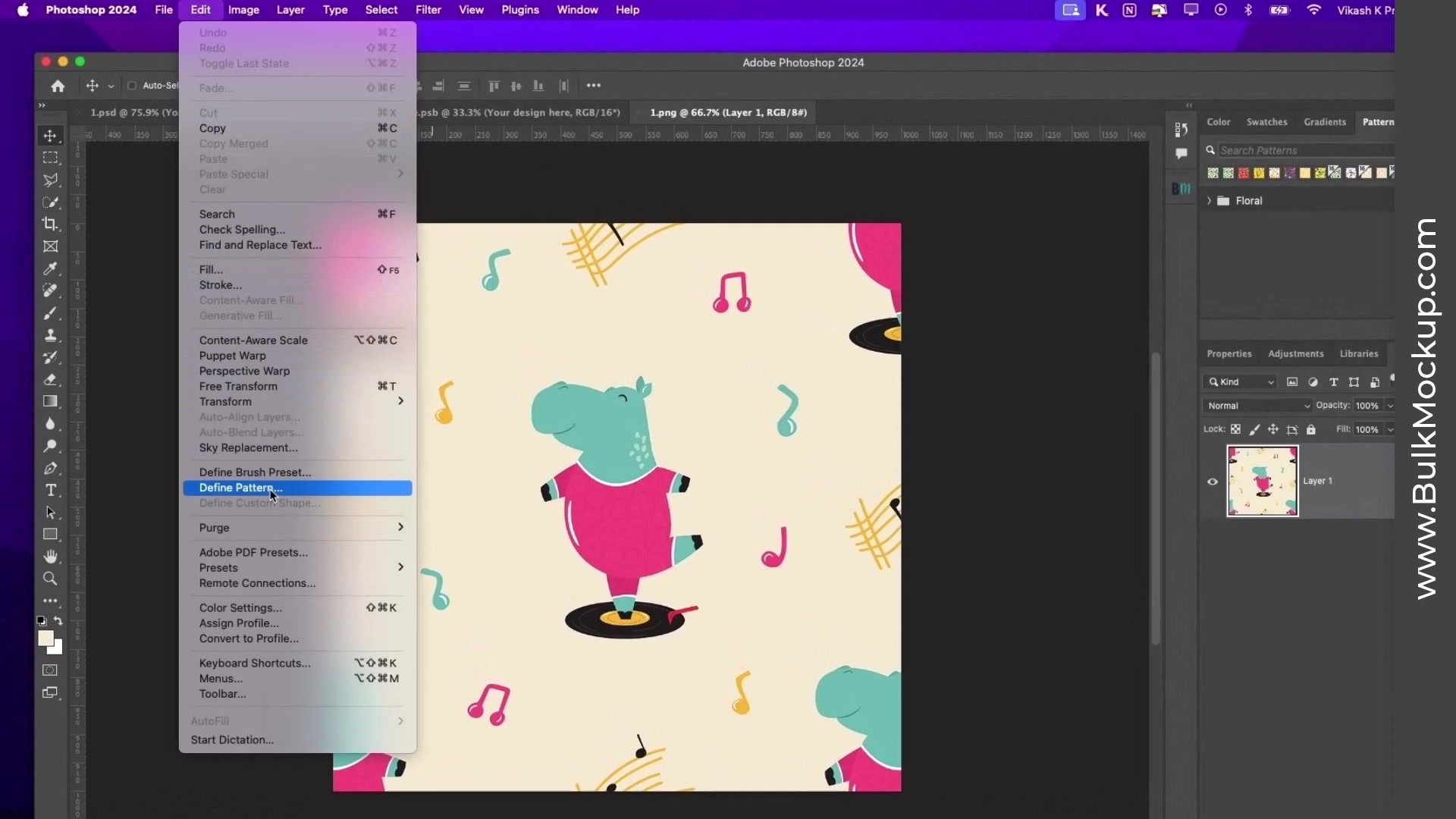
Task: Lock Layer 1 with the padlock icon
Action: click(1311, 429)
